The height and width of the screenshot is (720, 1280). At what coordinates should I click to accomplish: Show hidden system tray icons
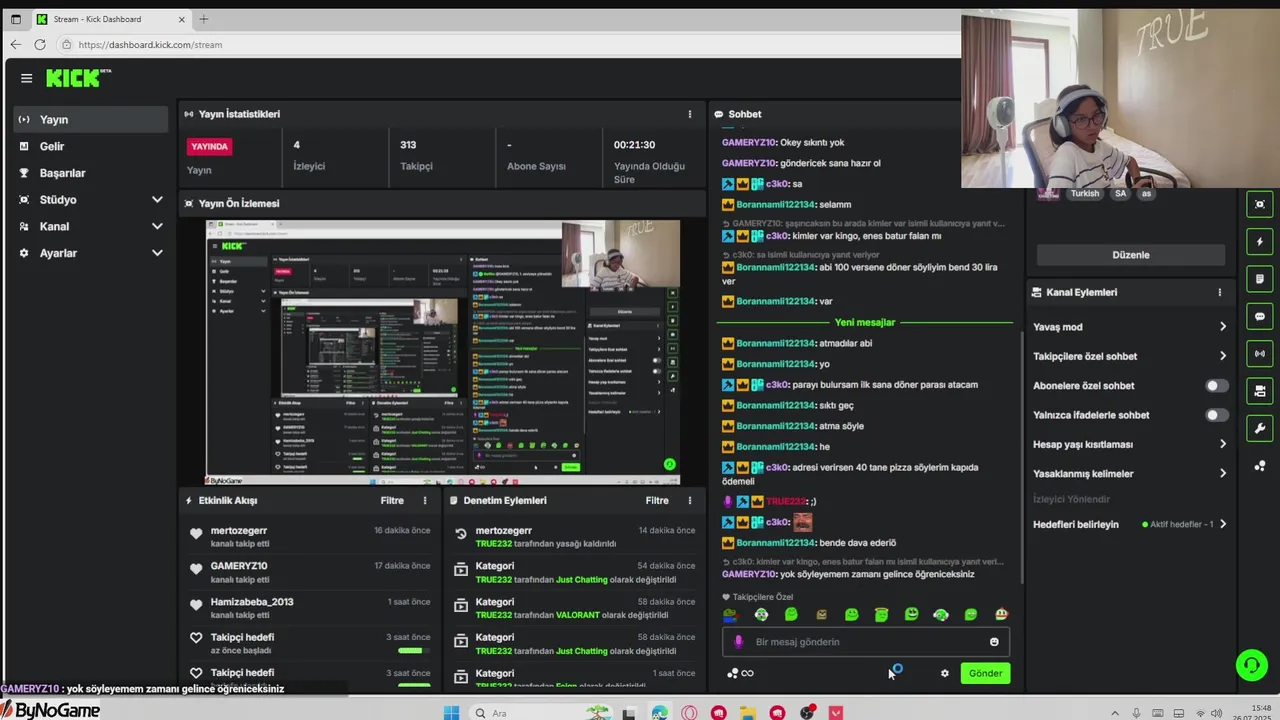[x=1115, y=713]
